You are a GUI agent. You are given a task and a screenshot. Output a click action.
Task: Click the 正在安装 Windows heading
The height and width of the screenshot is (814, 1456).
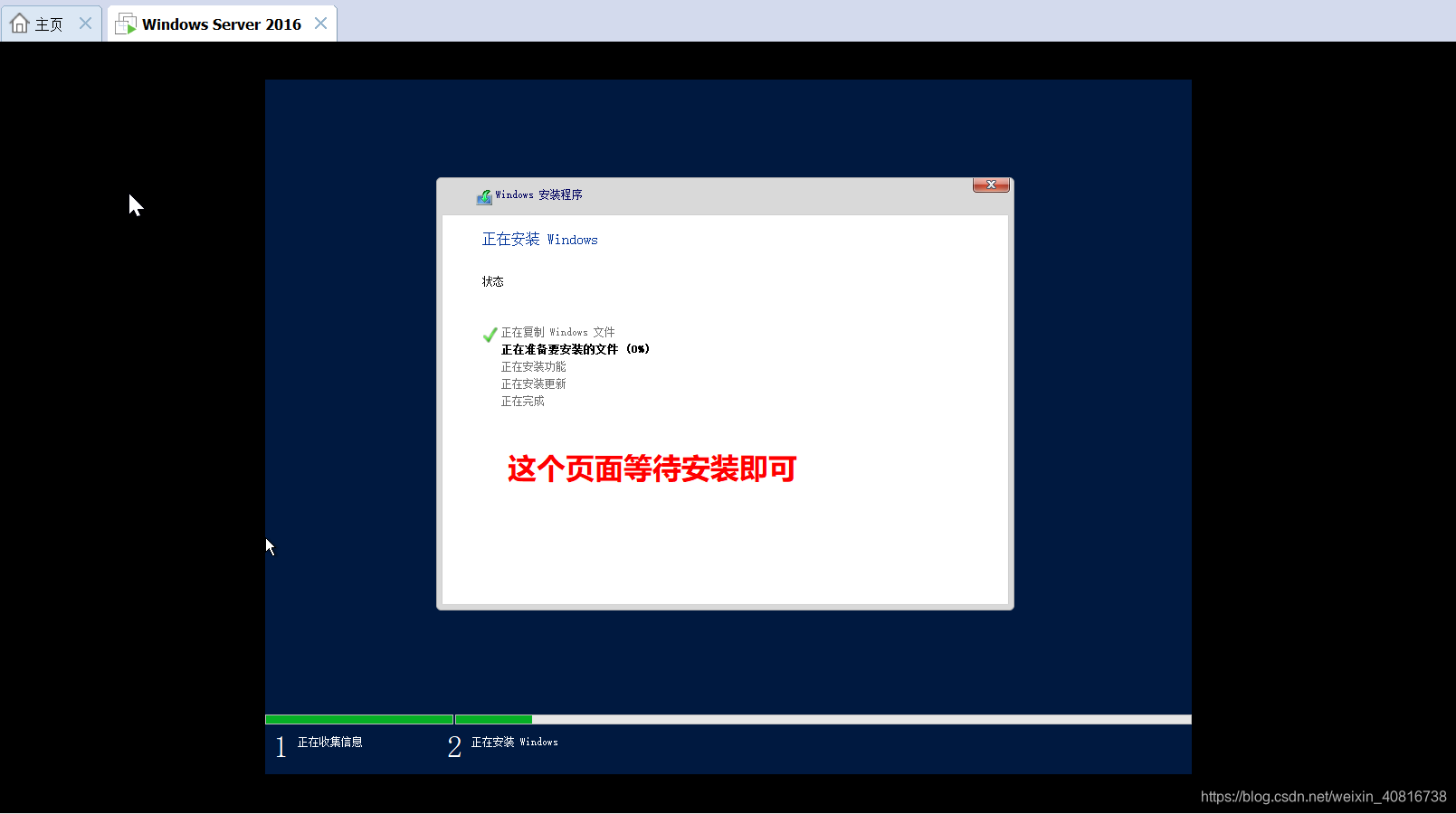click(540, 240)
